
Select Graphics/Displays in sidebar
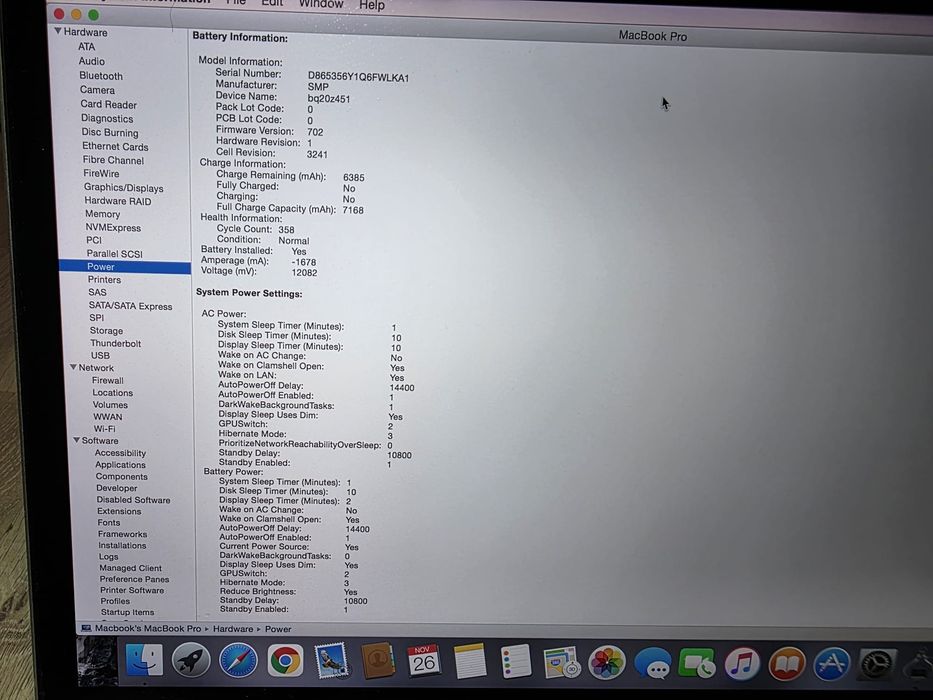[124, 188]
